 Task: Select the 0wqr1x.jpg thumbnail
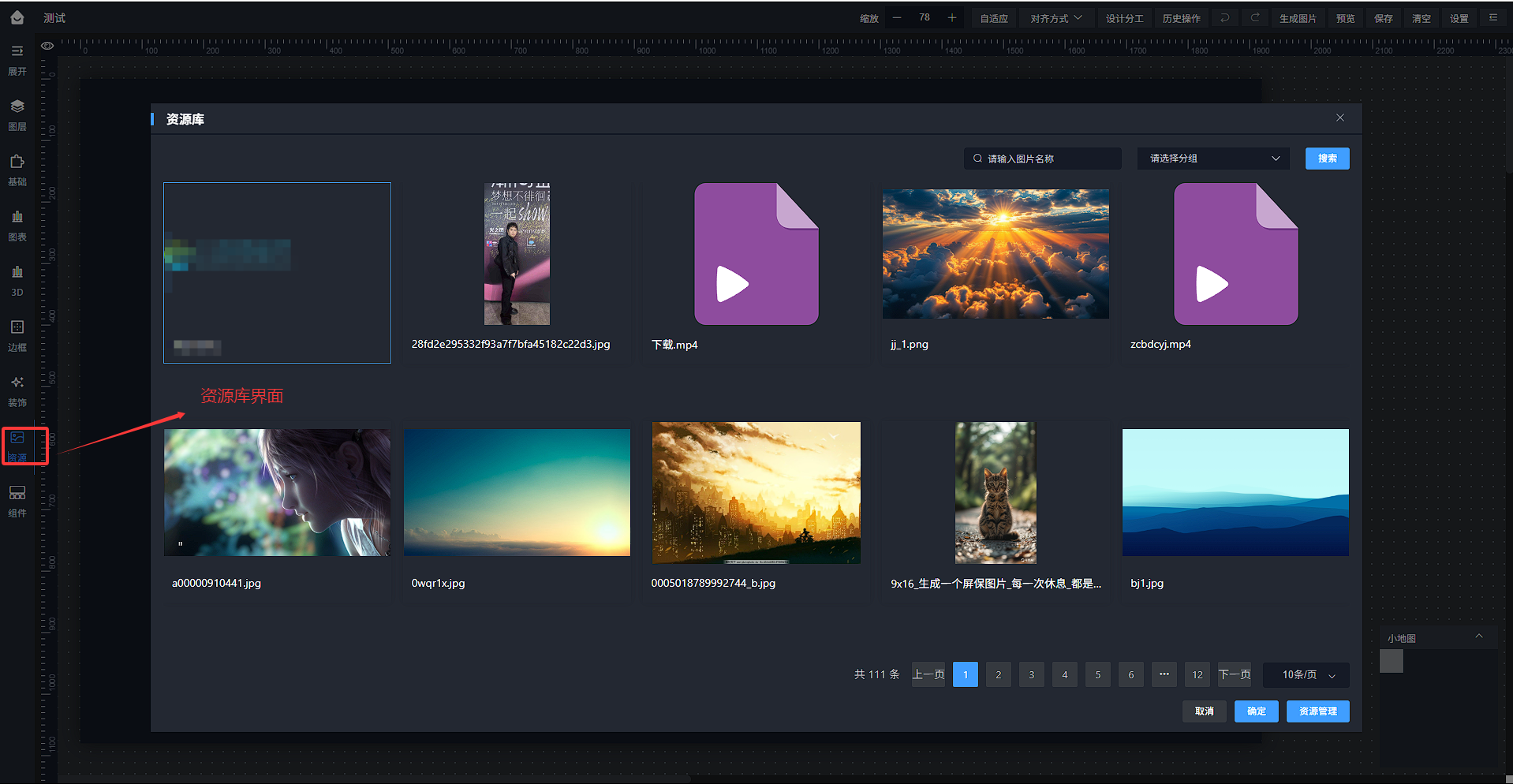pyautogui.click(x=517, y=492)
